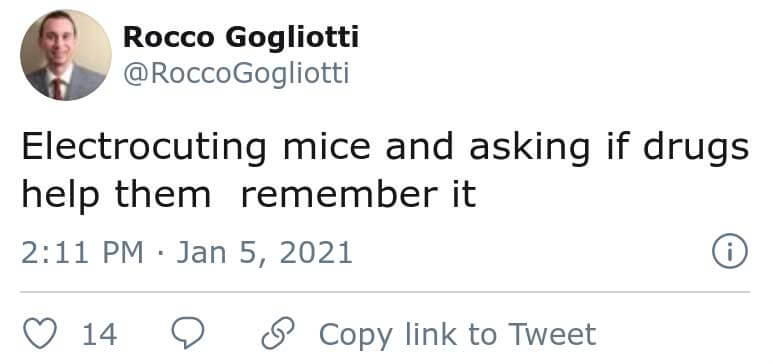
Task: Click the word Electrocuting in the tweet
Action: (144, 147)
